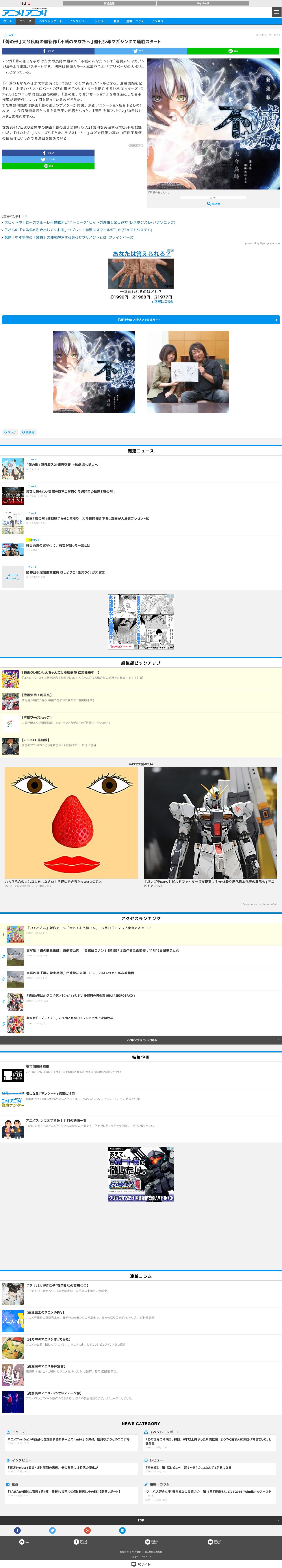Open PR link about スピットロ ブルーレイ
Image resolution: width=282 pixels, height=1568 pixels.
coord(90,223)
